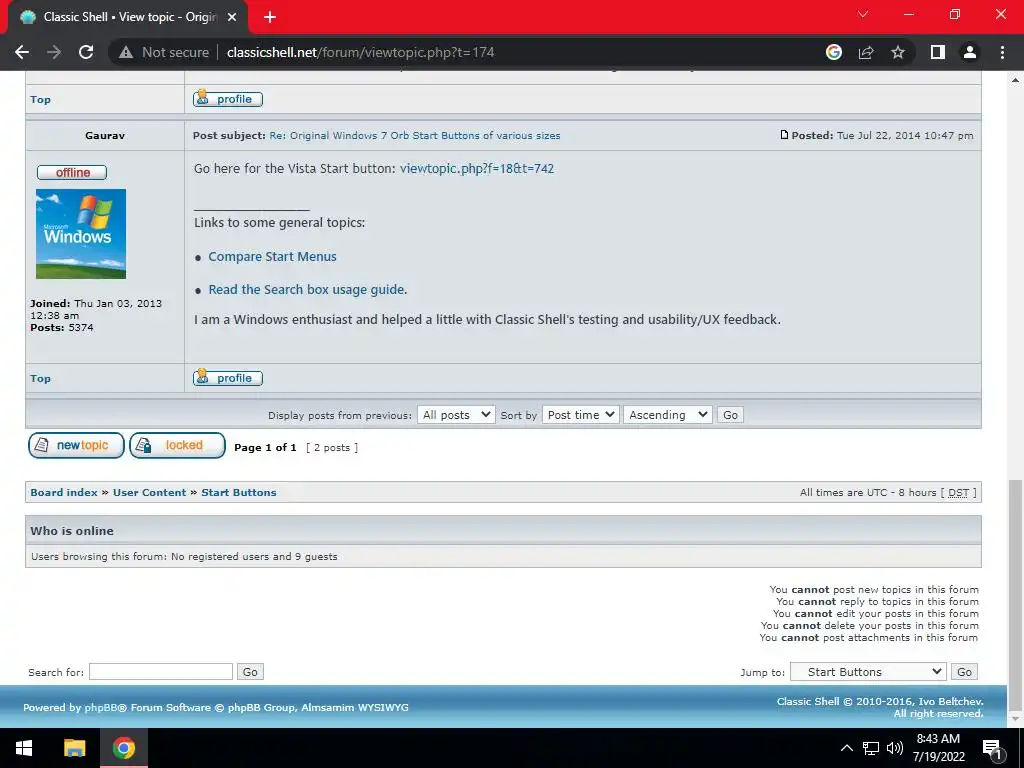Click the Start Buttons breadcrumb
This screenshot has height=768, width=1024.
pyautogui.click(x=239, y=492)
